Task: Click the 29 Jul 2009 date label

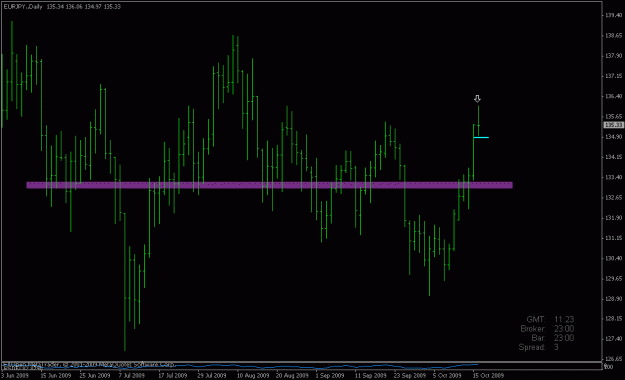Action: coord(212,376)
